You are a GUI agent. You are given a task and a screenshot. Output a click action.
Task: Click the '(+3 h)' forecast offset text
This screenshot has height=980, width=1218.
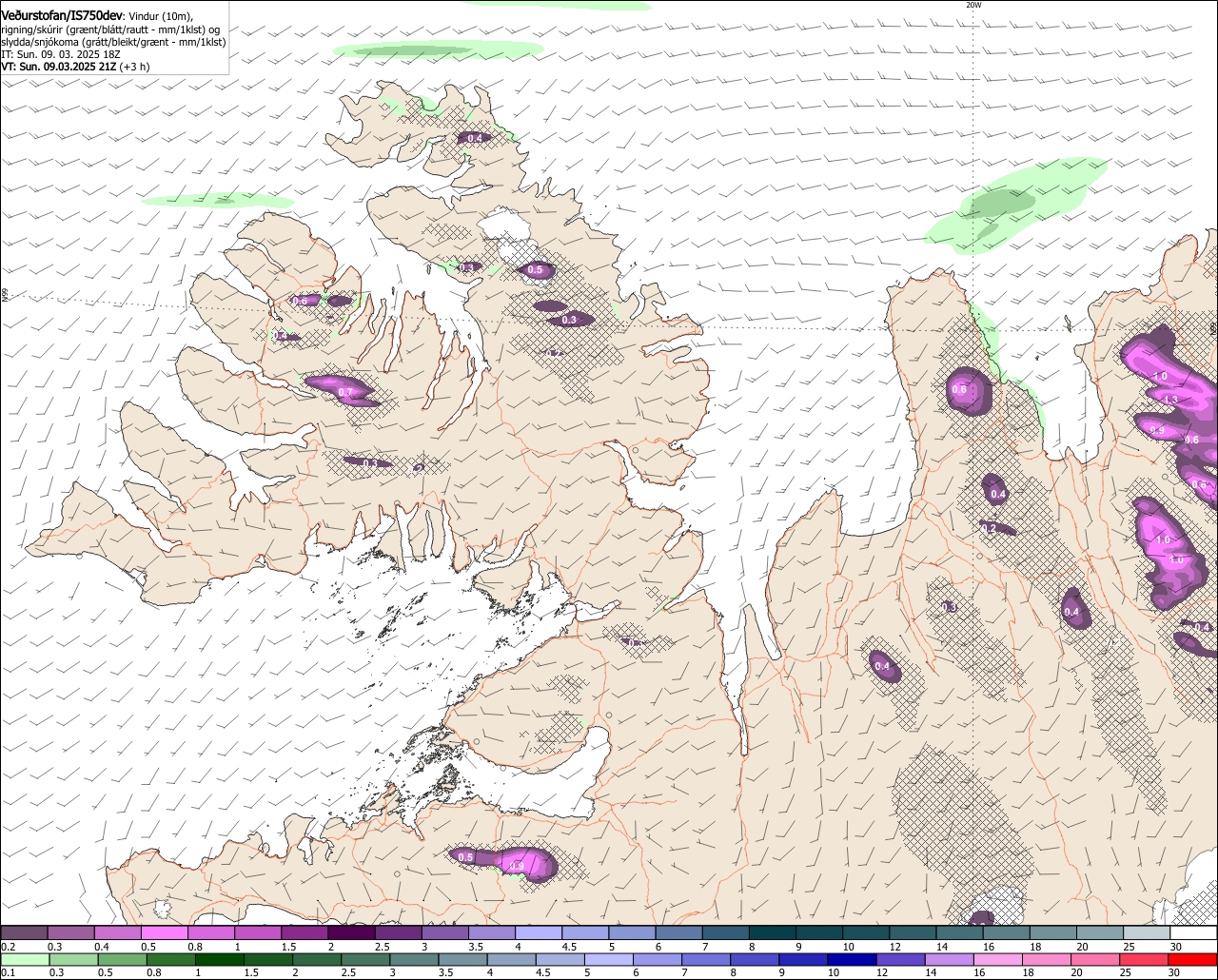tap(134, 67)
